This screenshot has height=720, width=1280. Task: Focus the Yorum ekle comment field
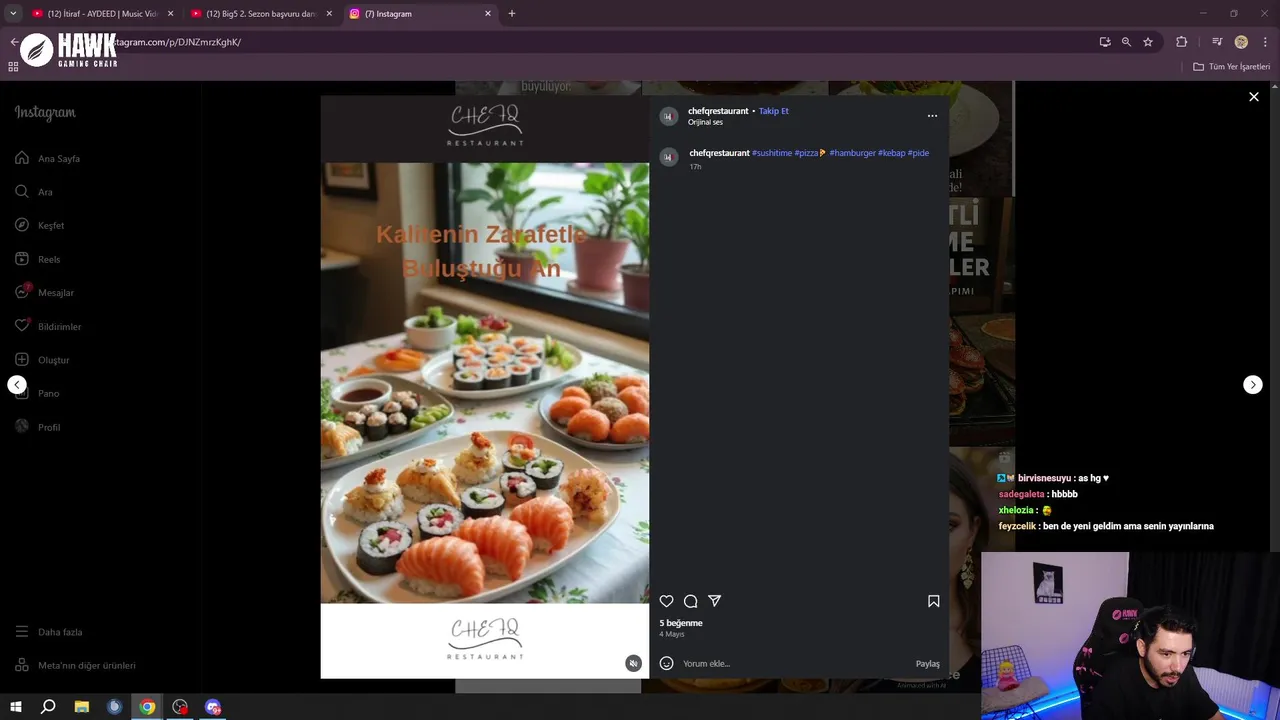(x=795, y=664)
